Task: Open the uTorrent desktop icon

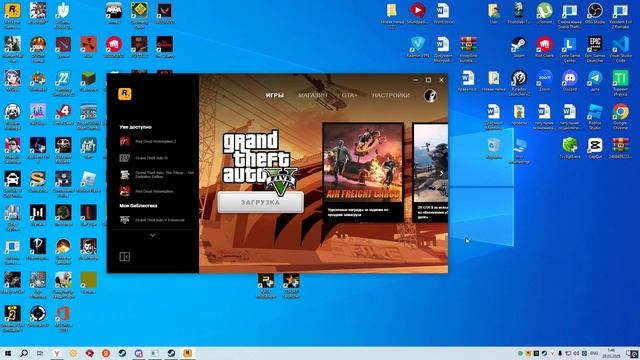Action: [544, 13]
